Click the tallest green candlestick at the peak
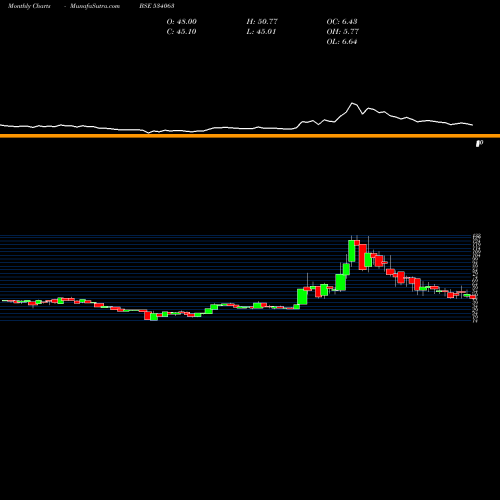This screenshot has width=500, height=500. tap(351, 251)
